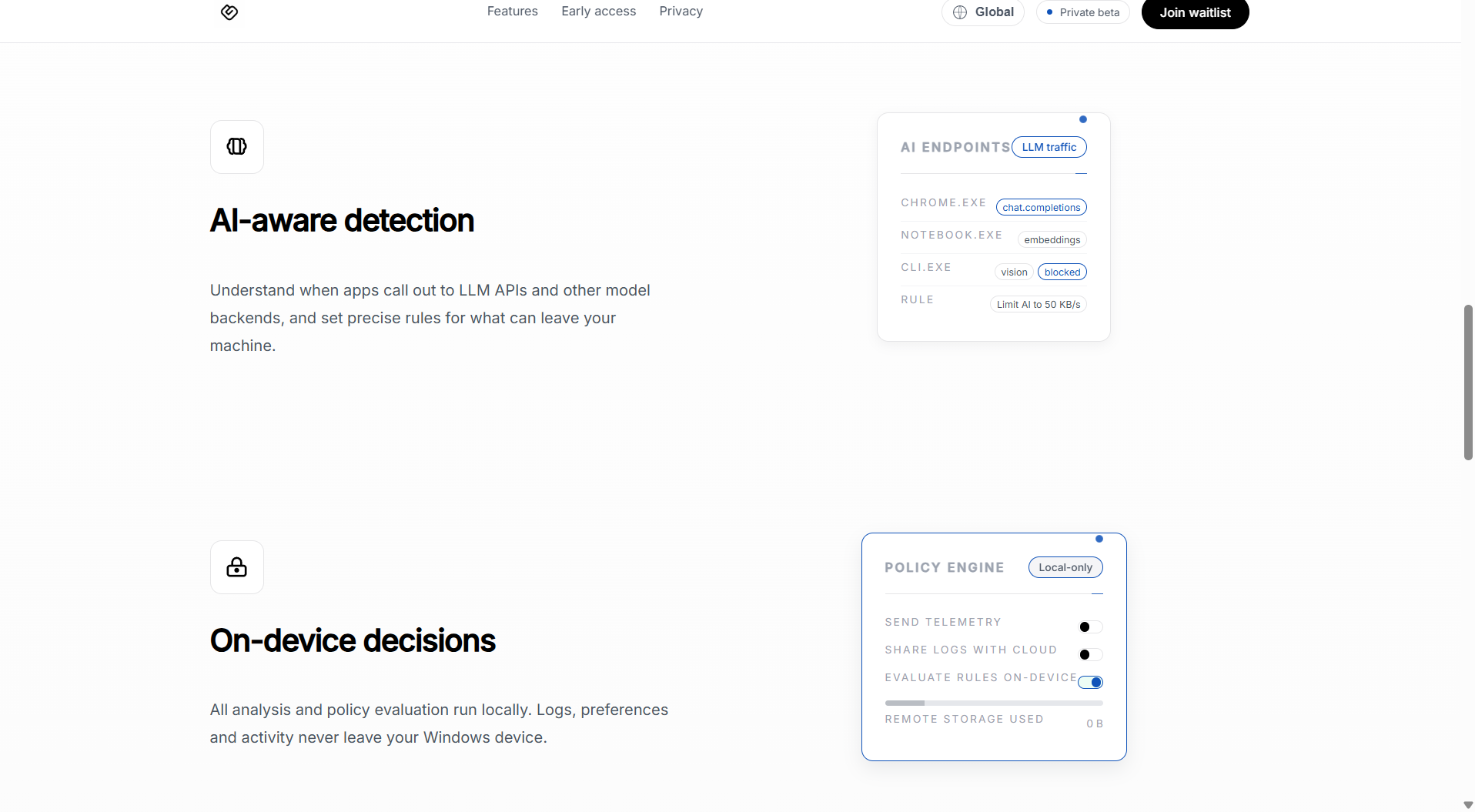Enable Share Logs With Cloud switch
This screenshot has width=1475, height=812.
(1090, 655)
